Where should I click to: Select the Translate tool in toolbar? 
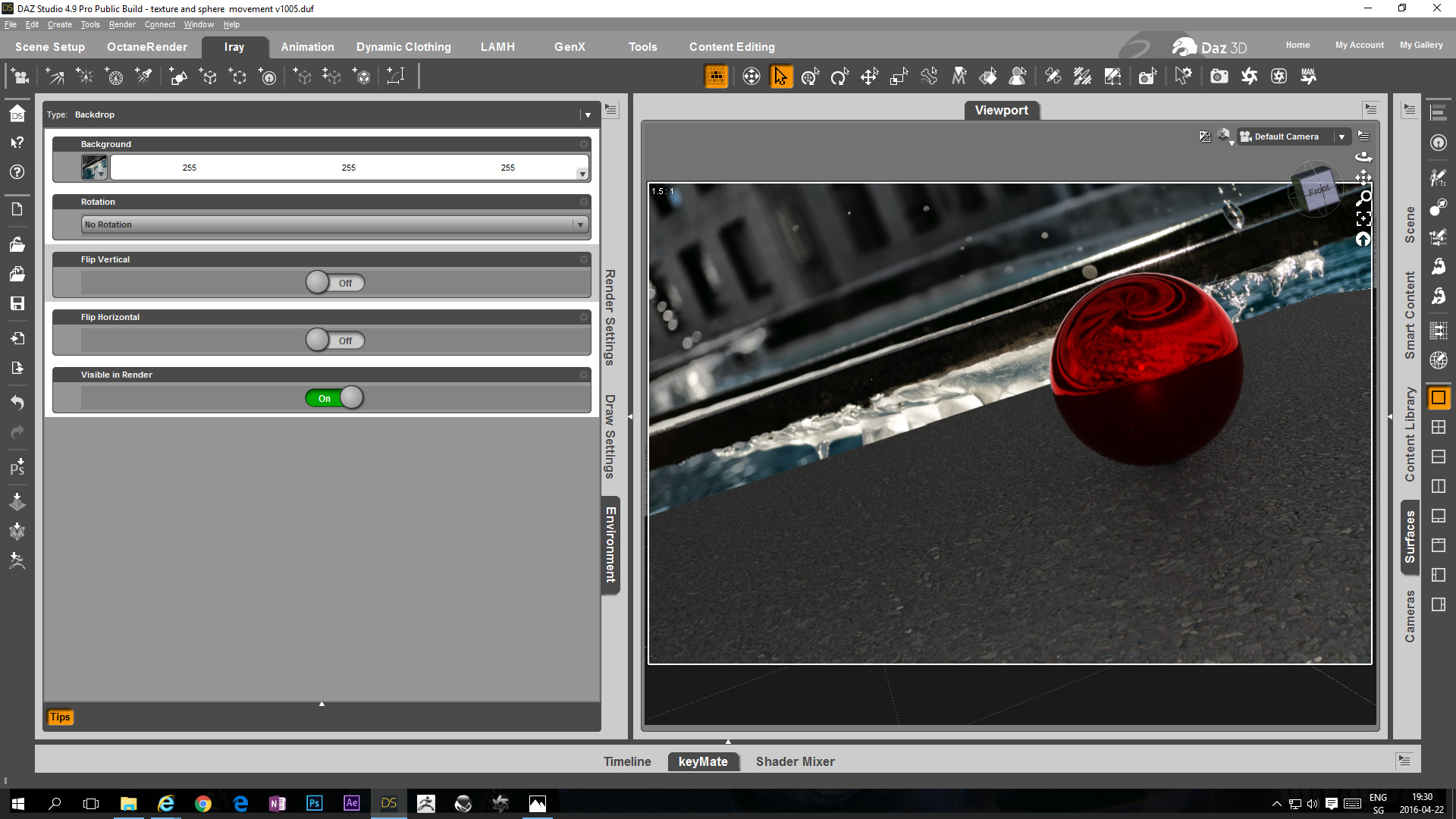(869, 77)
